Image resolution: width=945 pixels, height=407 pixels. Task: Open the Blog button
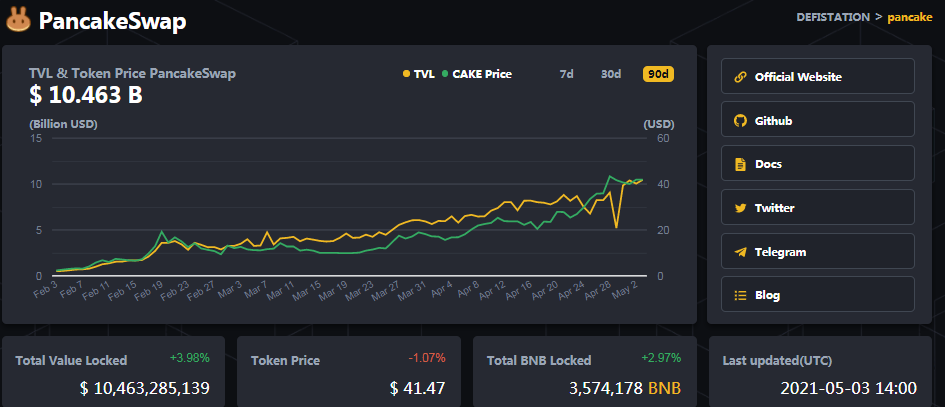(x=818, y=294)
